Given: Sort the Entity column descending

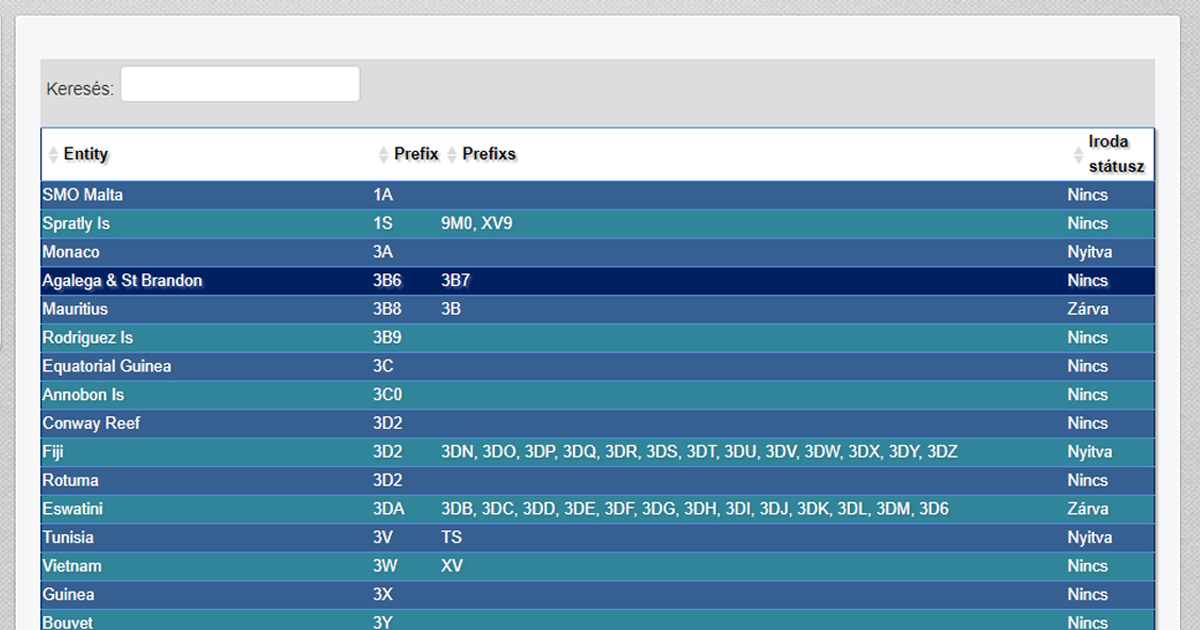Looking at the screenshot, I should [x=52, y=159].
